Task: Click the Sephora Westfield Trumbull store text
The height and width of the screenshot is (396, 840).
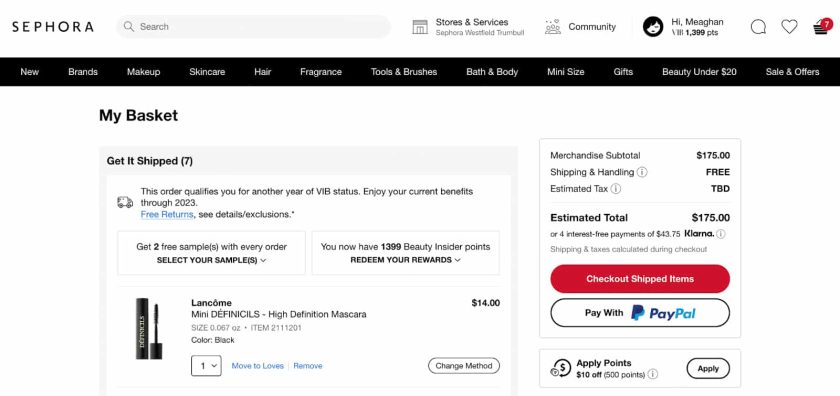Action: (479, 33)
